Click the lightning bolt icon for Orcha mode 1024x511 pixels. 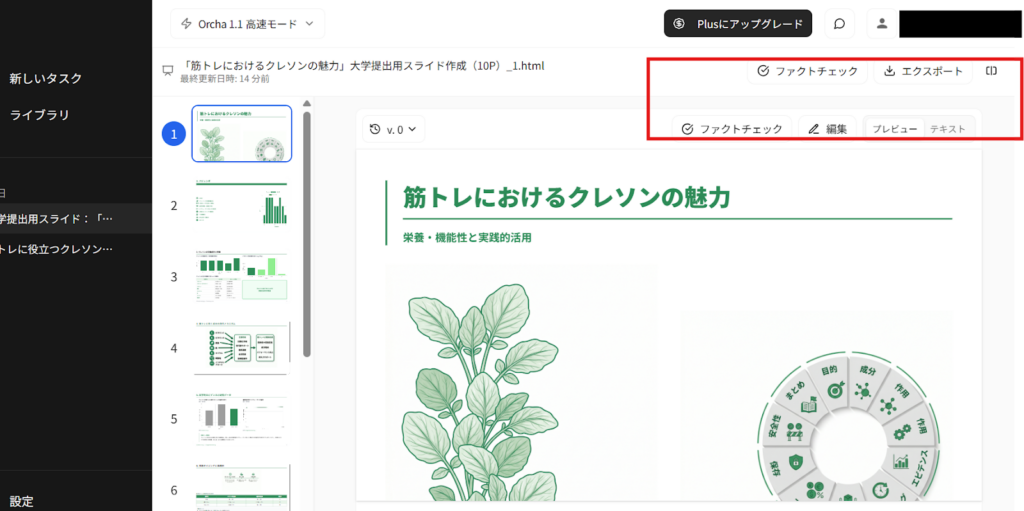pos(186,23)
